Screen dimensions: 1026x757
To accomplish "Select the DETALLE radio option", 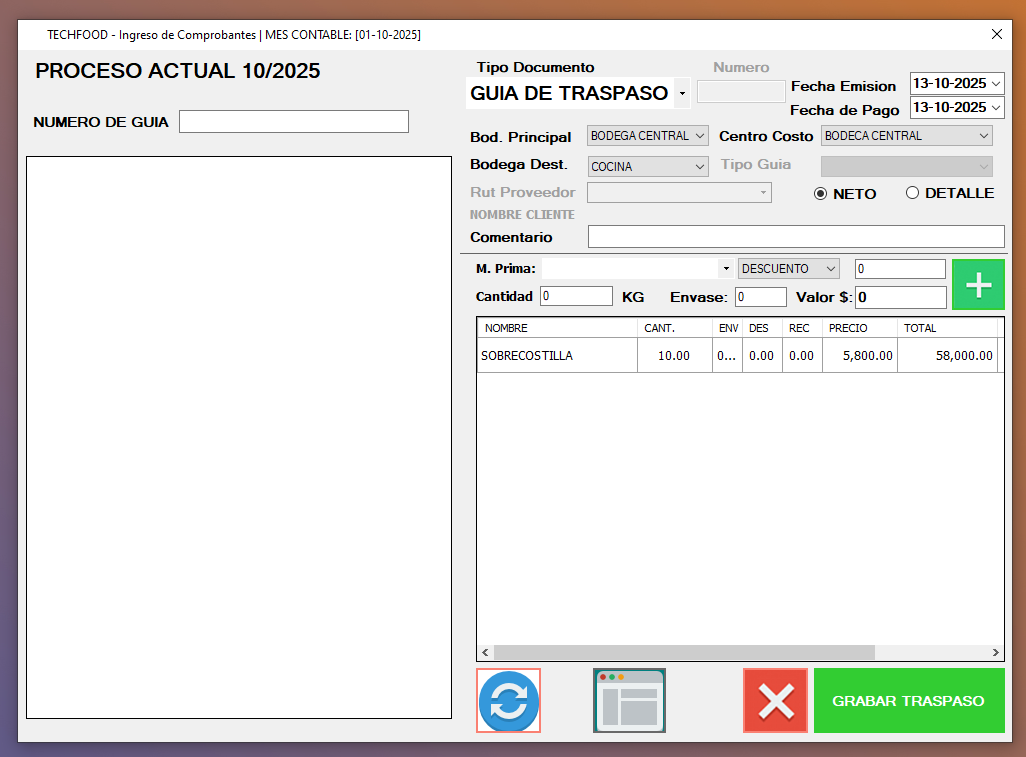I will point(912,193).
